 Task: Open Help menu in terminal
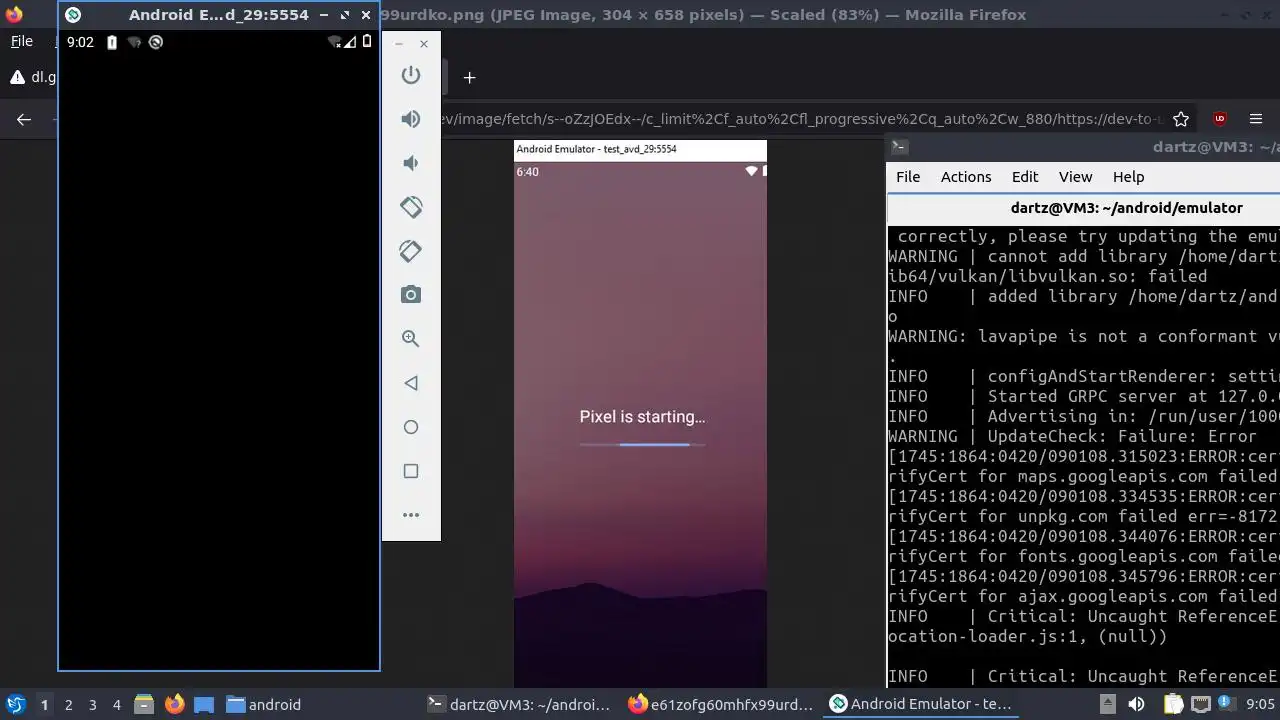pos(1128,177)
